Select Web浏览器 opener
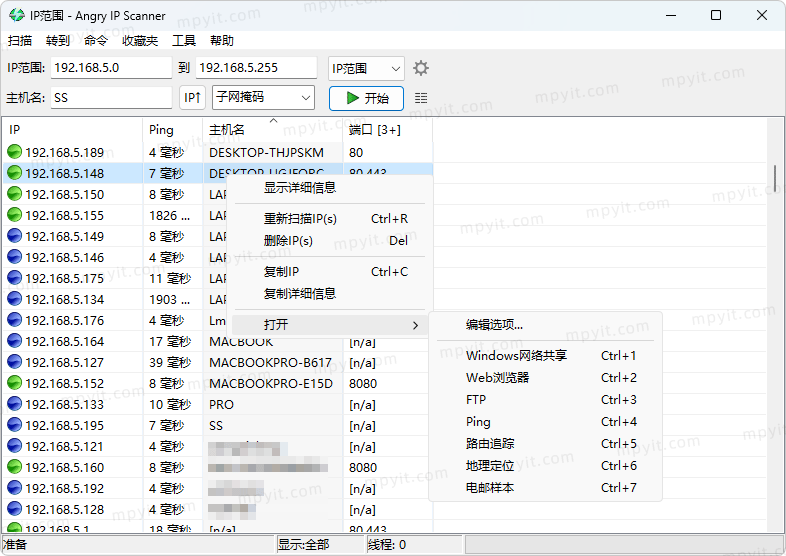786x556 pixels. 545,378
